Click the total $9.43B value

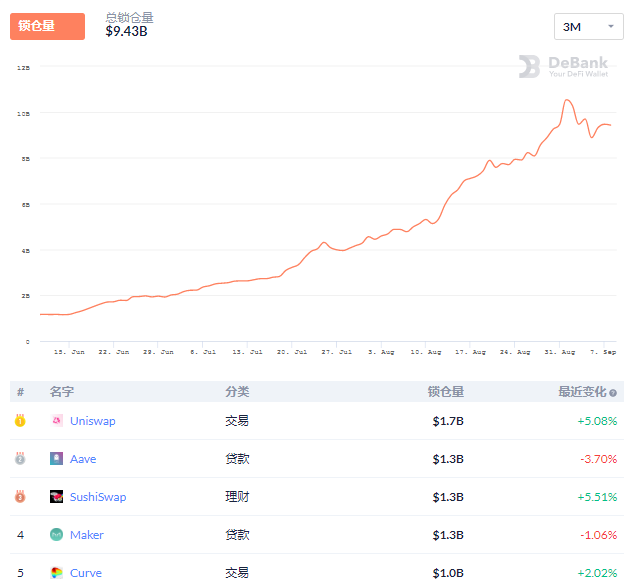(x=127, y=31)
